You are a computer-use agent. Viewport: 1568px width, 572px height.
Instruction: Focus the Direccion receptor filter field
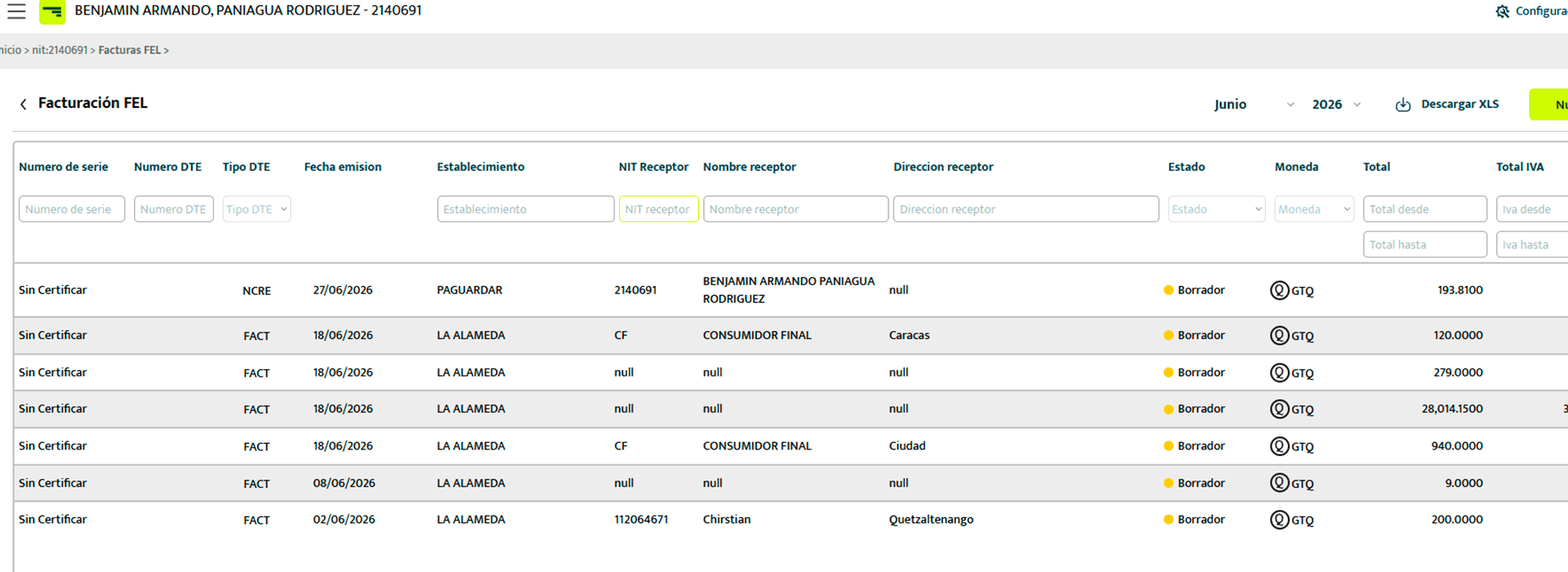click(1026, 209)
